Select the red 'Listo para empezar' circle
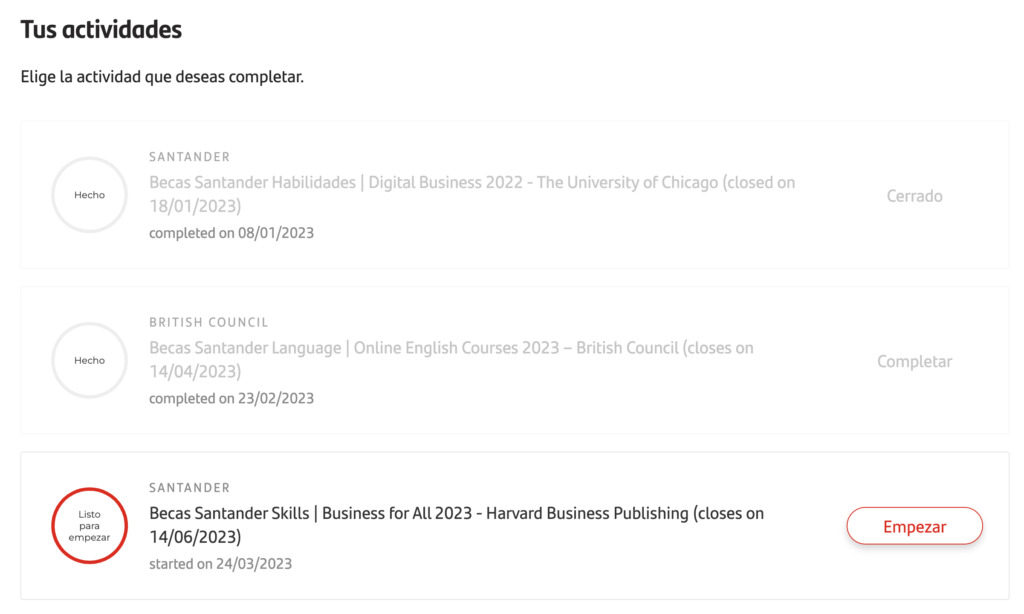 coord(89,526)
